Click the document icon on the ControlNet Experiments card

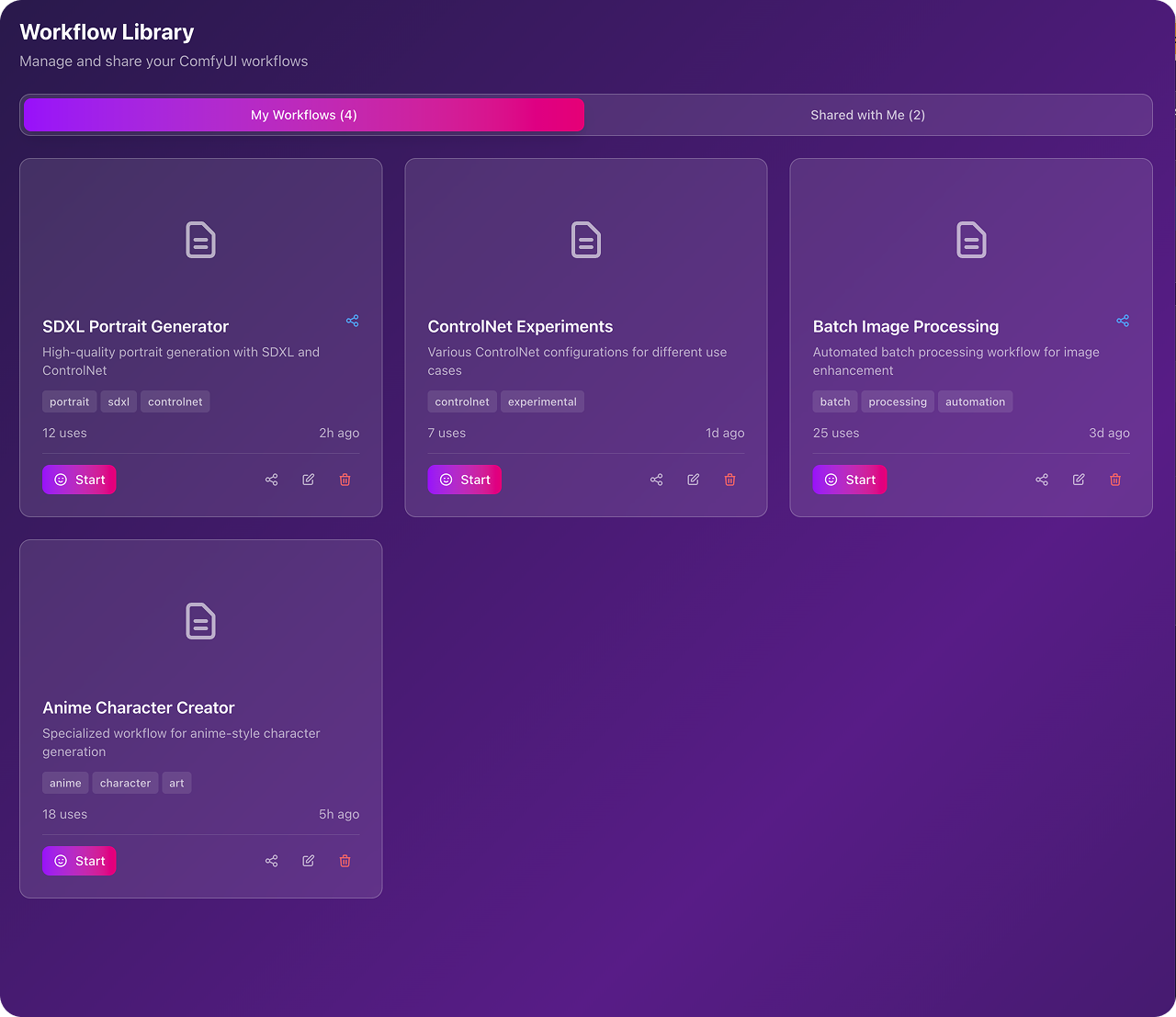(585, 240)
